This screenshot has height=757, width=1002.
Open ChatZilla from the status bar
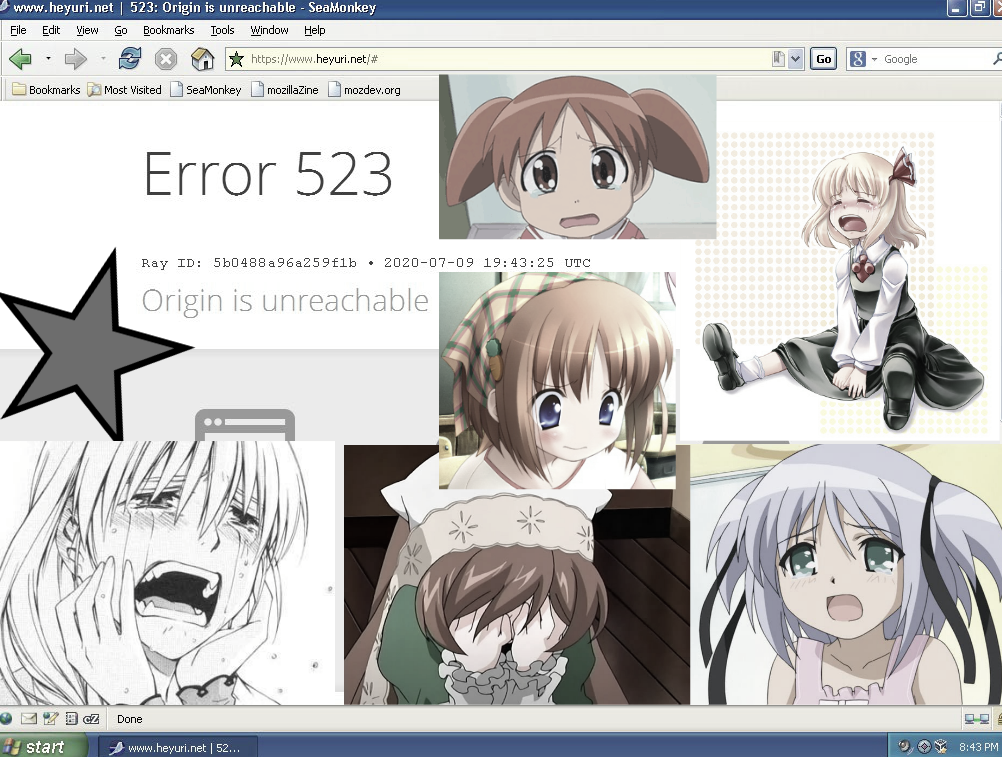(x=91, y=718)
